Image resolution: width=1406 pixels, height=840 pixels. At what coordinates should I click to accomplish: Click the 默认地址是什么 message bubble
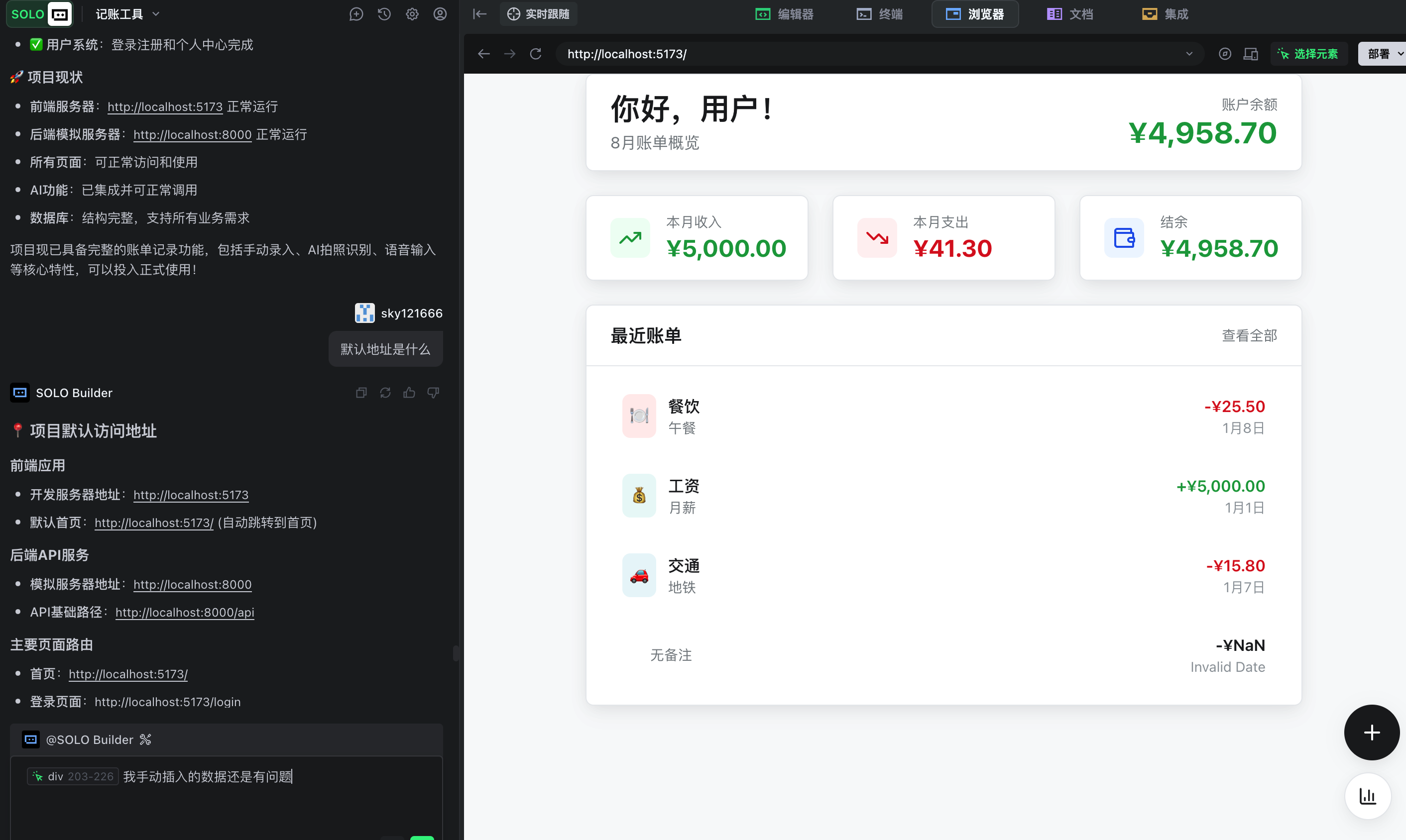pyautogui.click(x=386, y=349)
